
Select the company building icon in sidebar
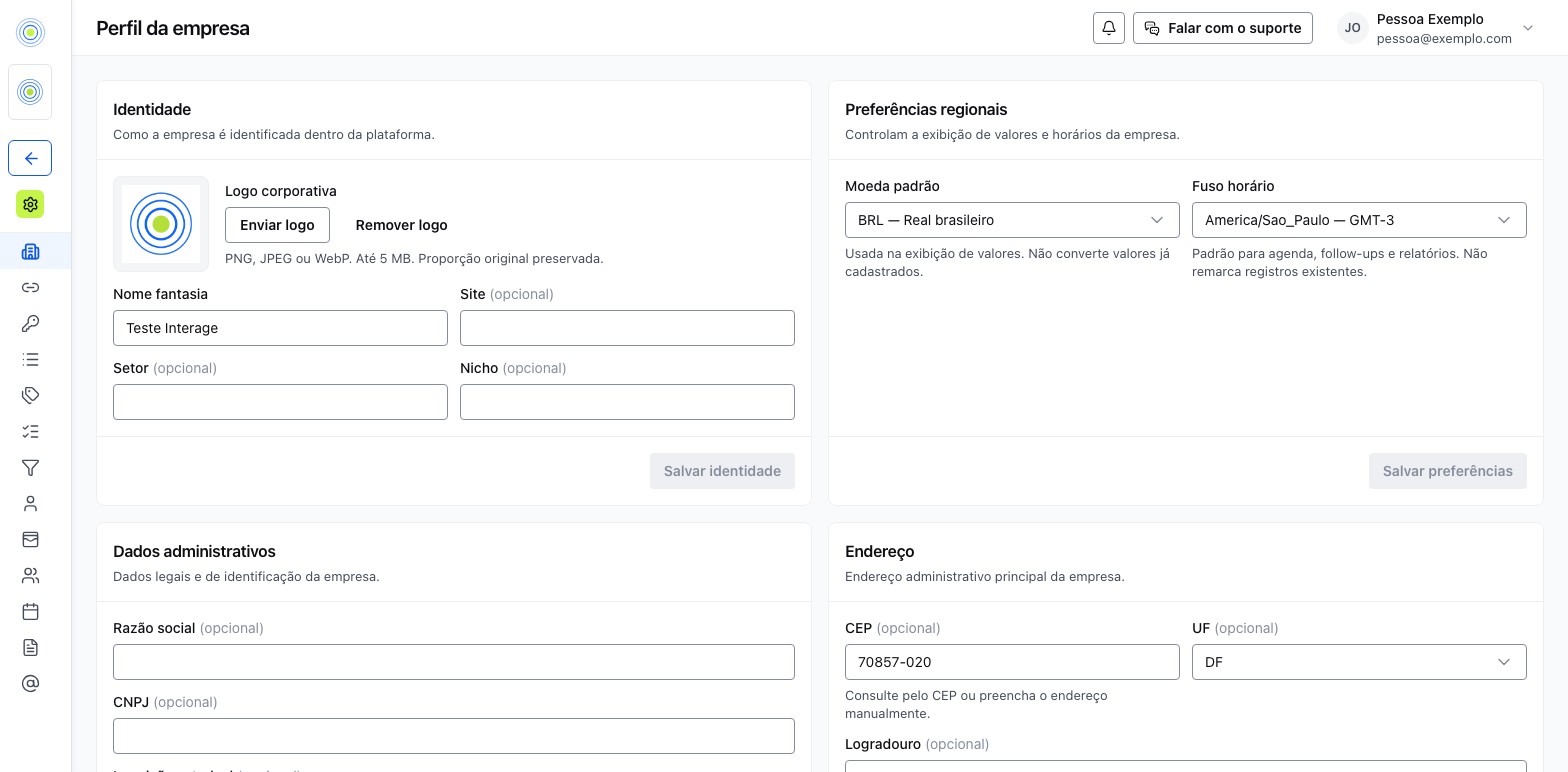[30, 251]
